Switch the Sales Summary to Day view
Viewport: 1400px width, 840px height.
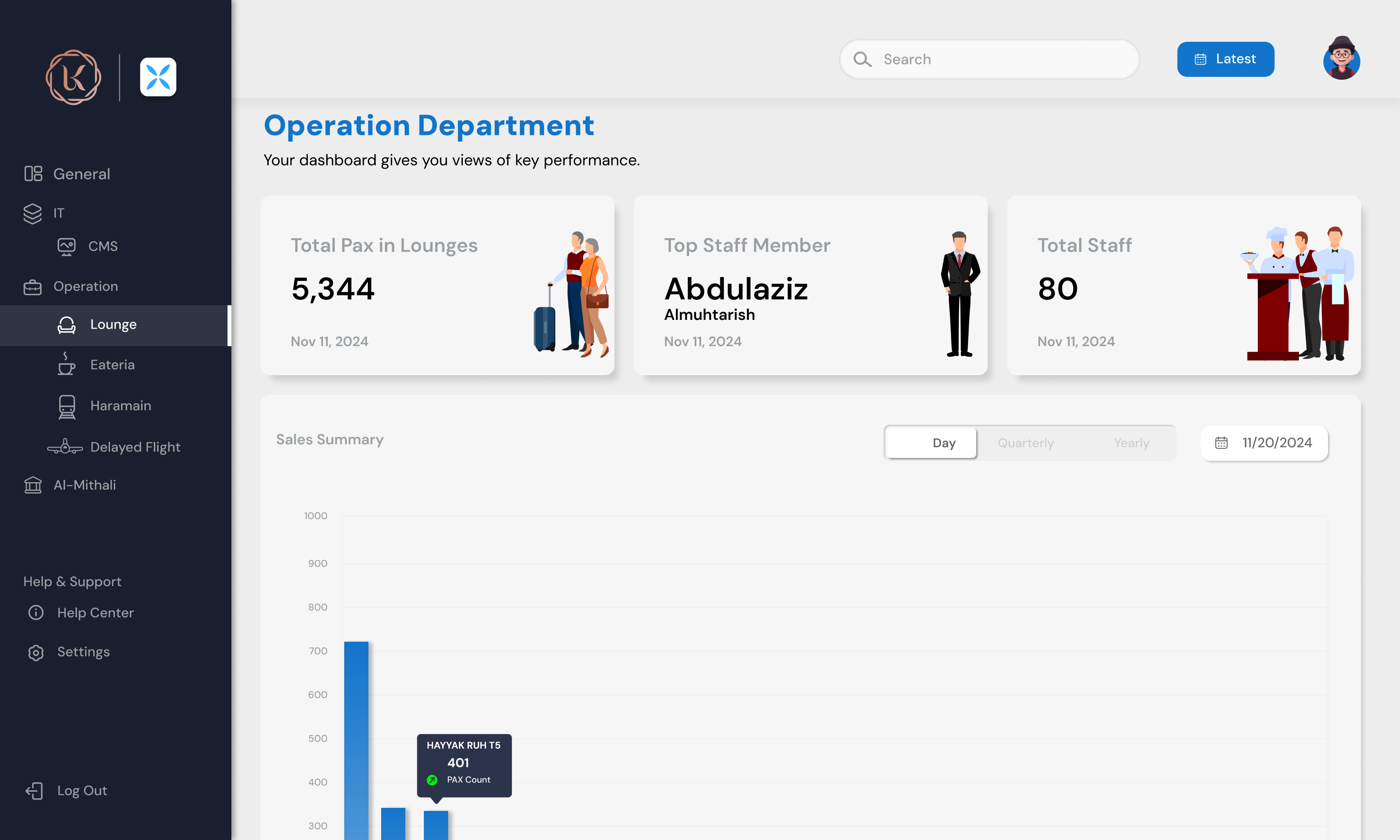(931, 443)
